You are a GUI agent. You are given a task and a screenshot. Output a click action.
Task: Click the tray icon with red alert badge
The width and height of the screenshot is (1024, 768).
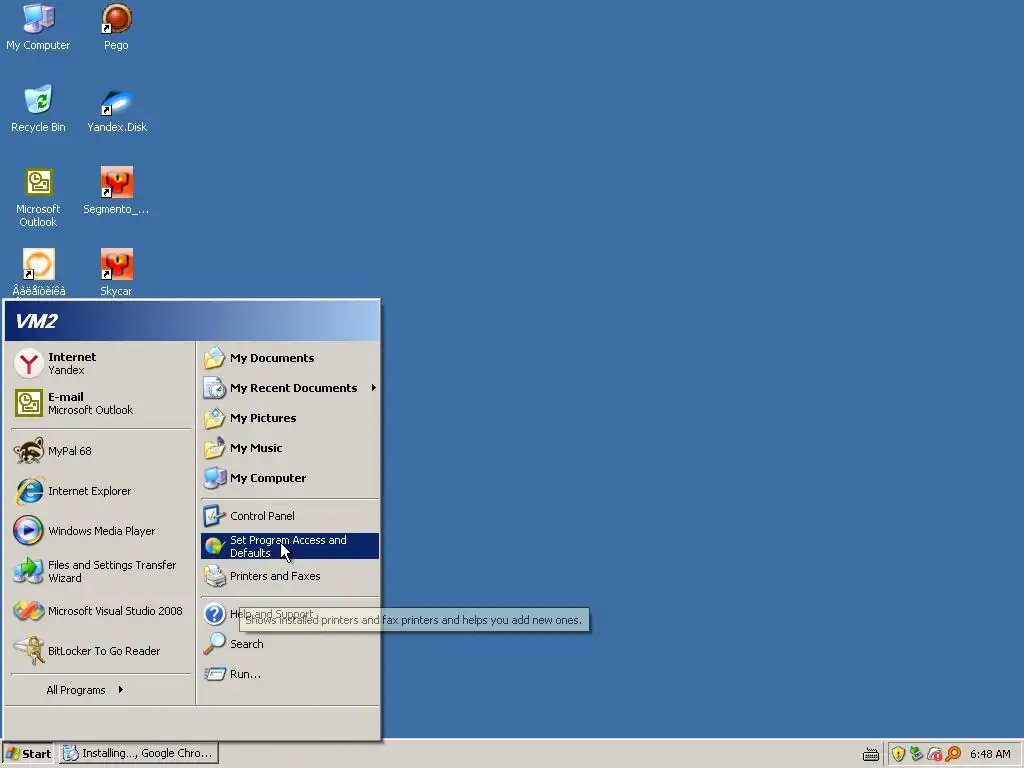[935, 754]
